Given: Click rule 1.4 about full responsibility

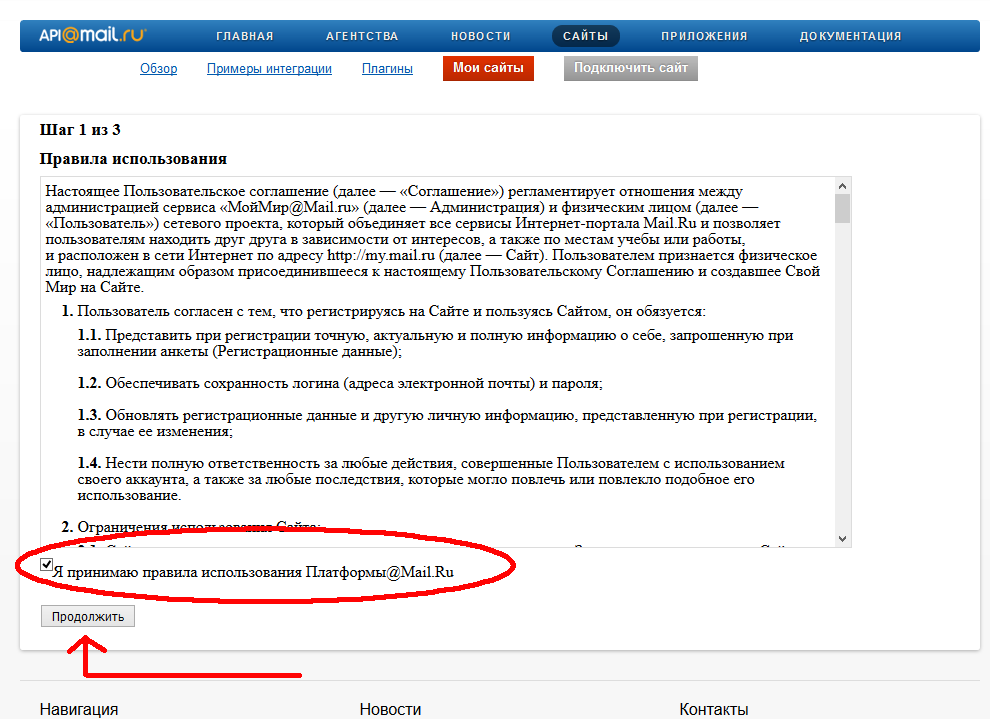Looking at the screenshot, I should [x=431, y=479].
